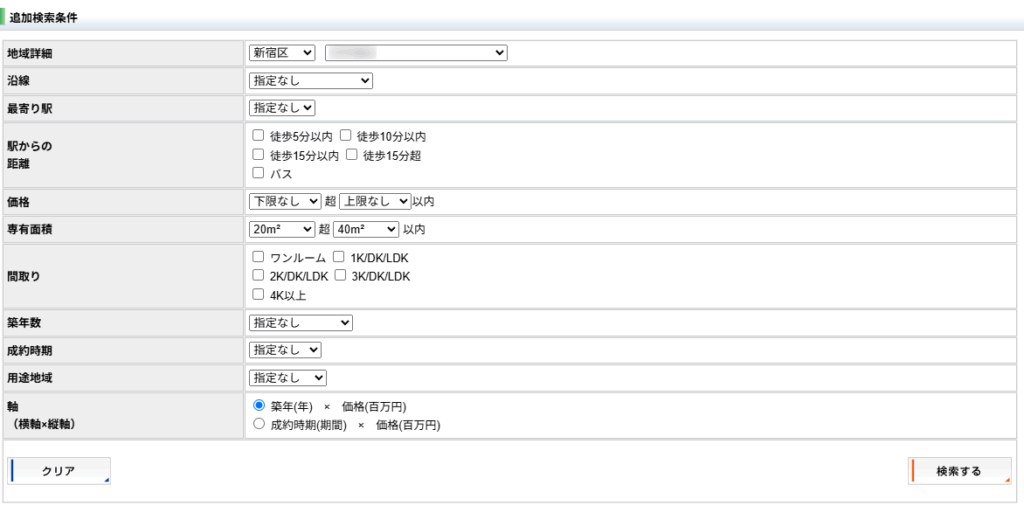The image size is (1024, 506).
Task: Check the 徒歩5分以内 checkbox
Action: (258, 135)
